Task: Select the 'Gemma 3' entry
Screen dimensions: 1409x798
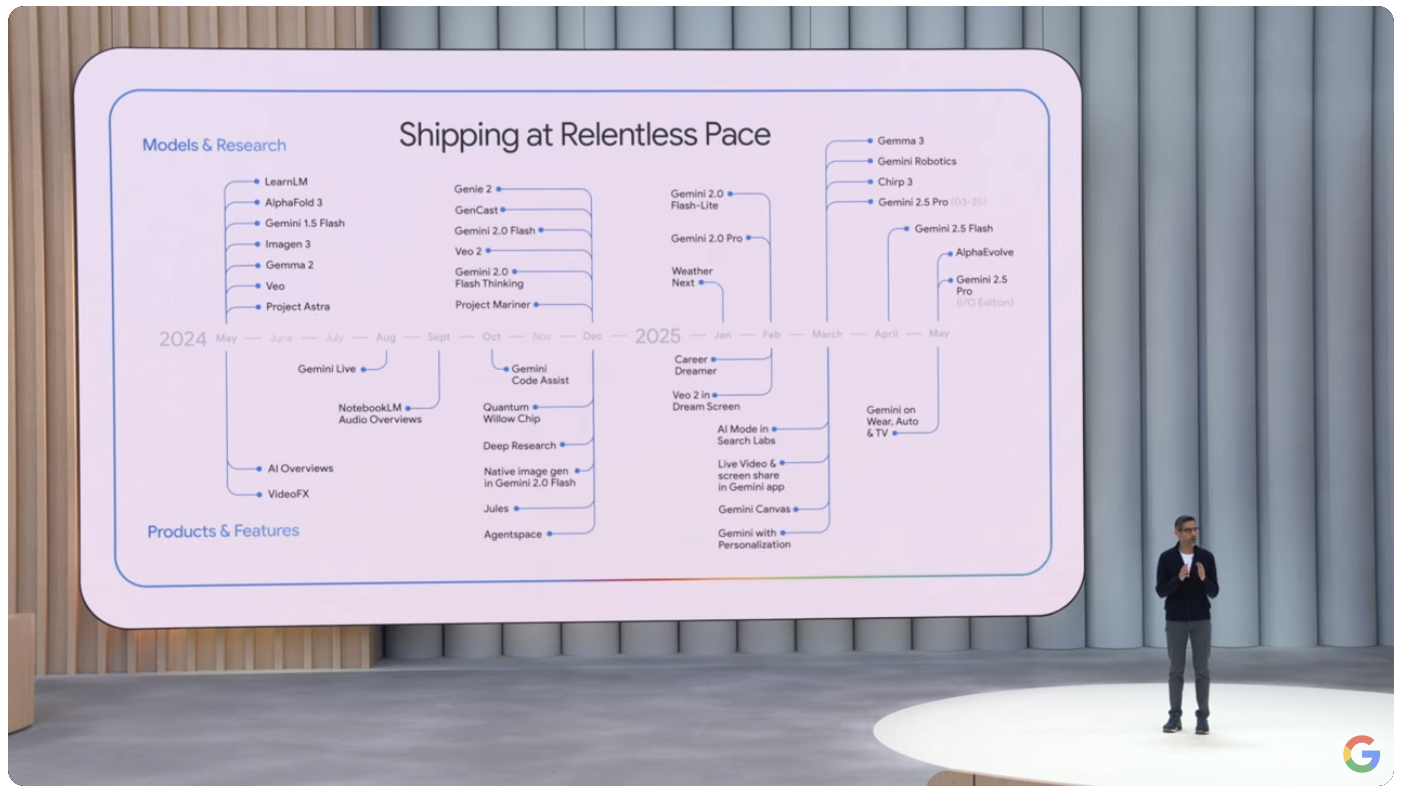Action: tap(900, 141)
